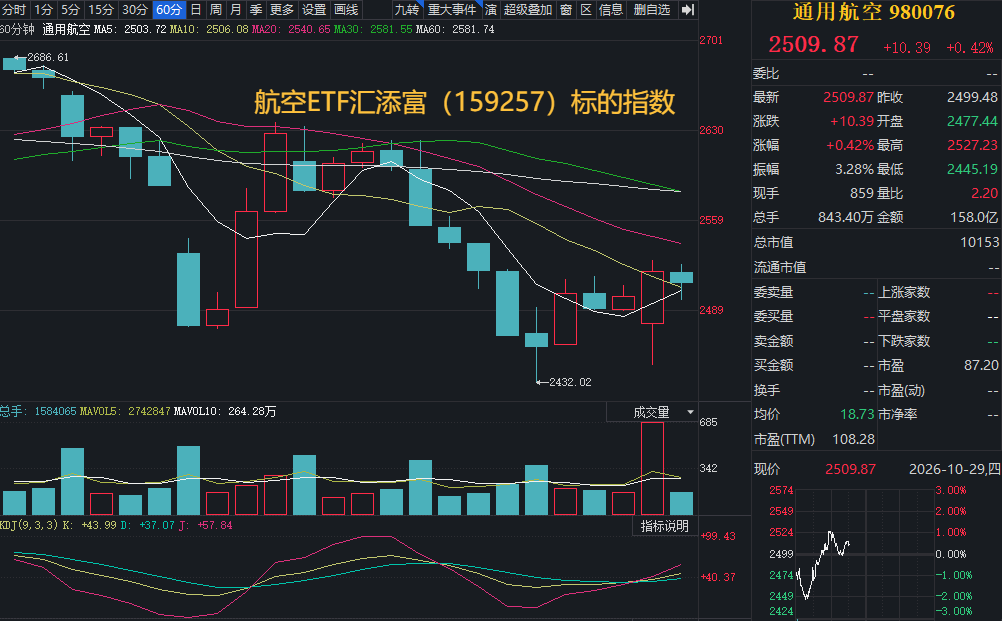Viewport: 1002px width, 621px height.
Task: Open 超级叠加 overlay options
Action: [528, 10]
